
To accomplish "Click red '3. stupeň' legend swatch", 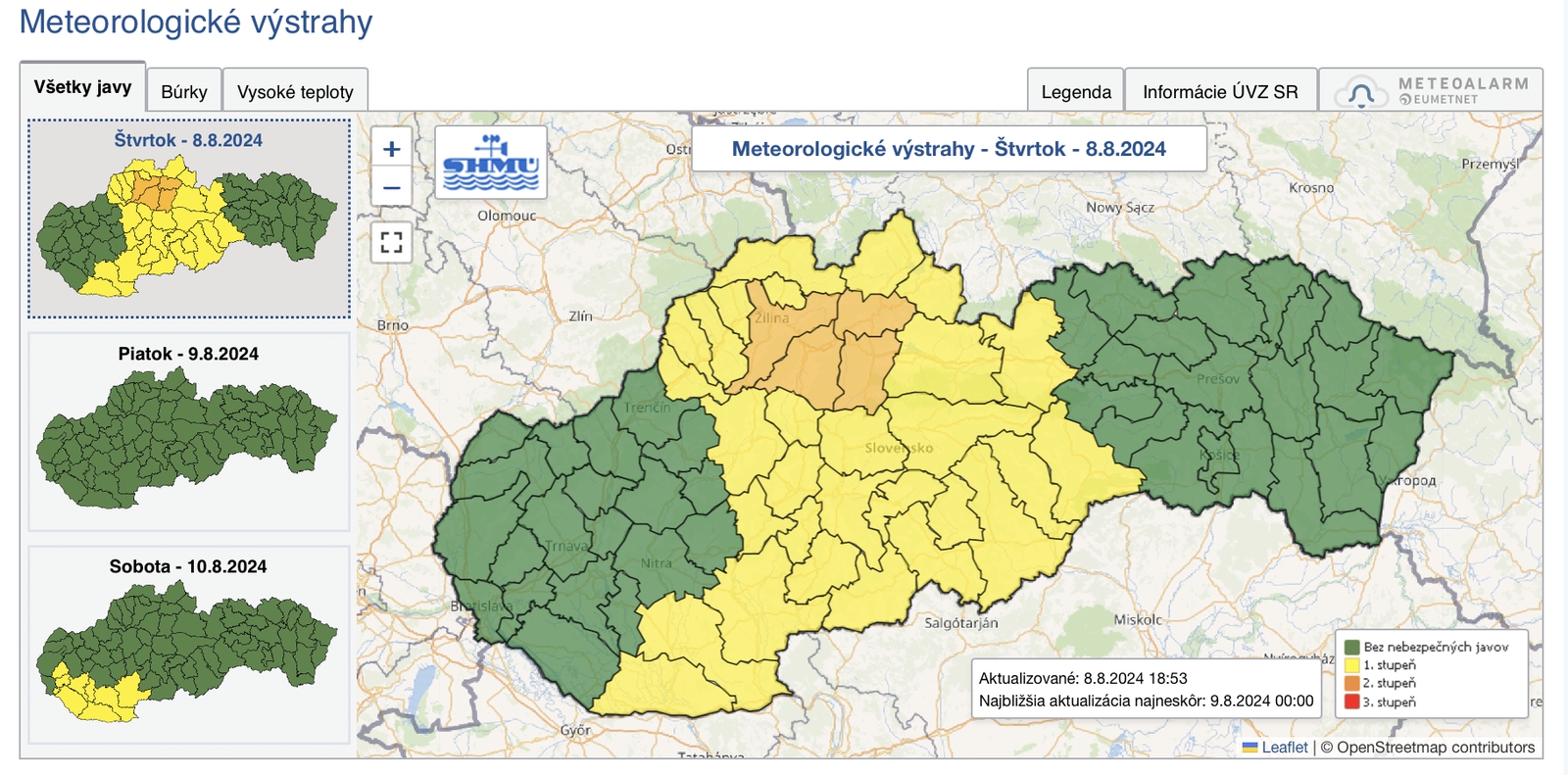I will click(x=1352, y=702).
